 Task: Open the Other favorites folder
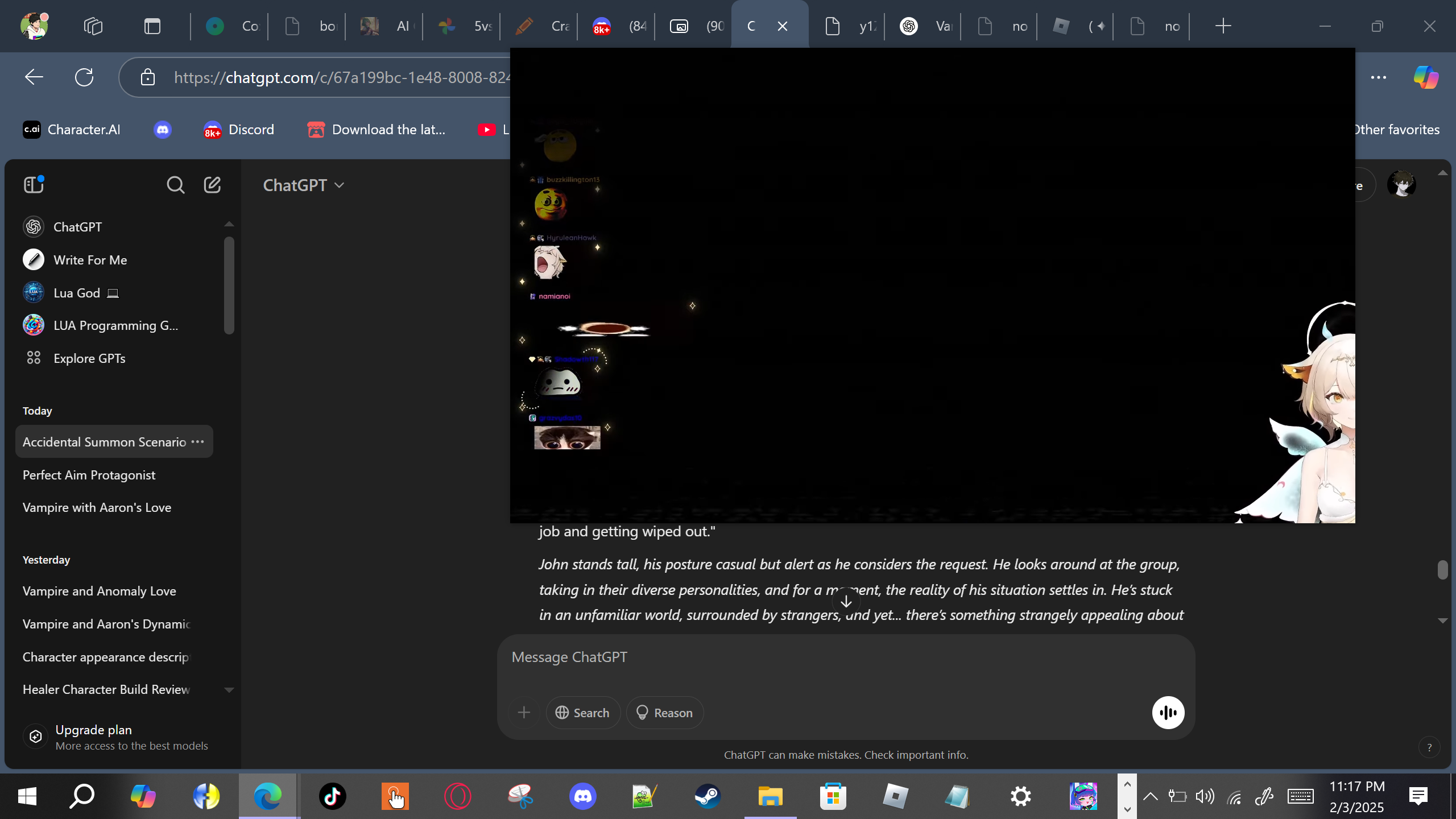[x=1397, y=130]
